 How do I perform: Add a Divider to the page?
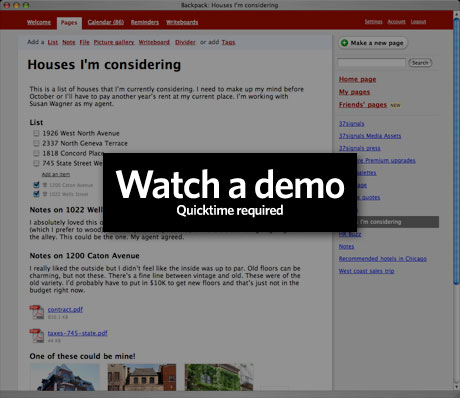[185, 42]
